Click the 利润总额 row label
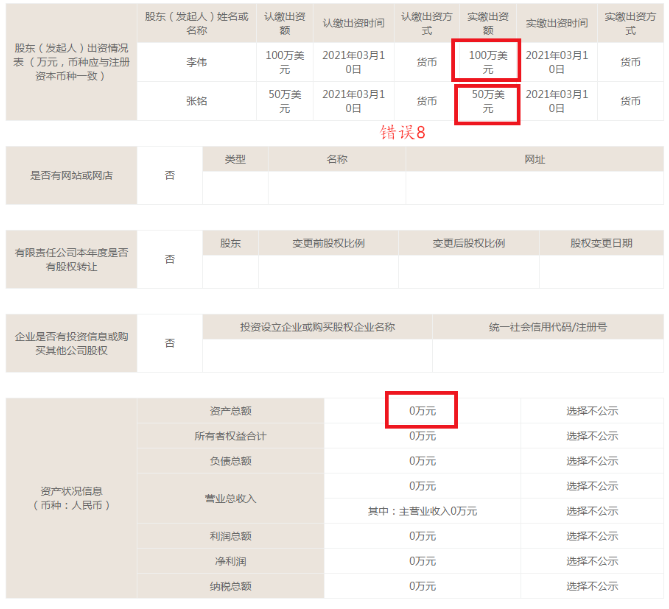Image resolution: width=669 pixels, height=609 pixels. (x=230, y=536)
